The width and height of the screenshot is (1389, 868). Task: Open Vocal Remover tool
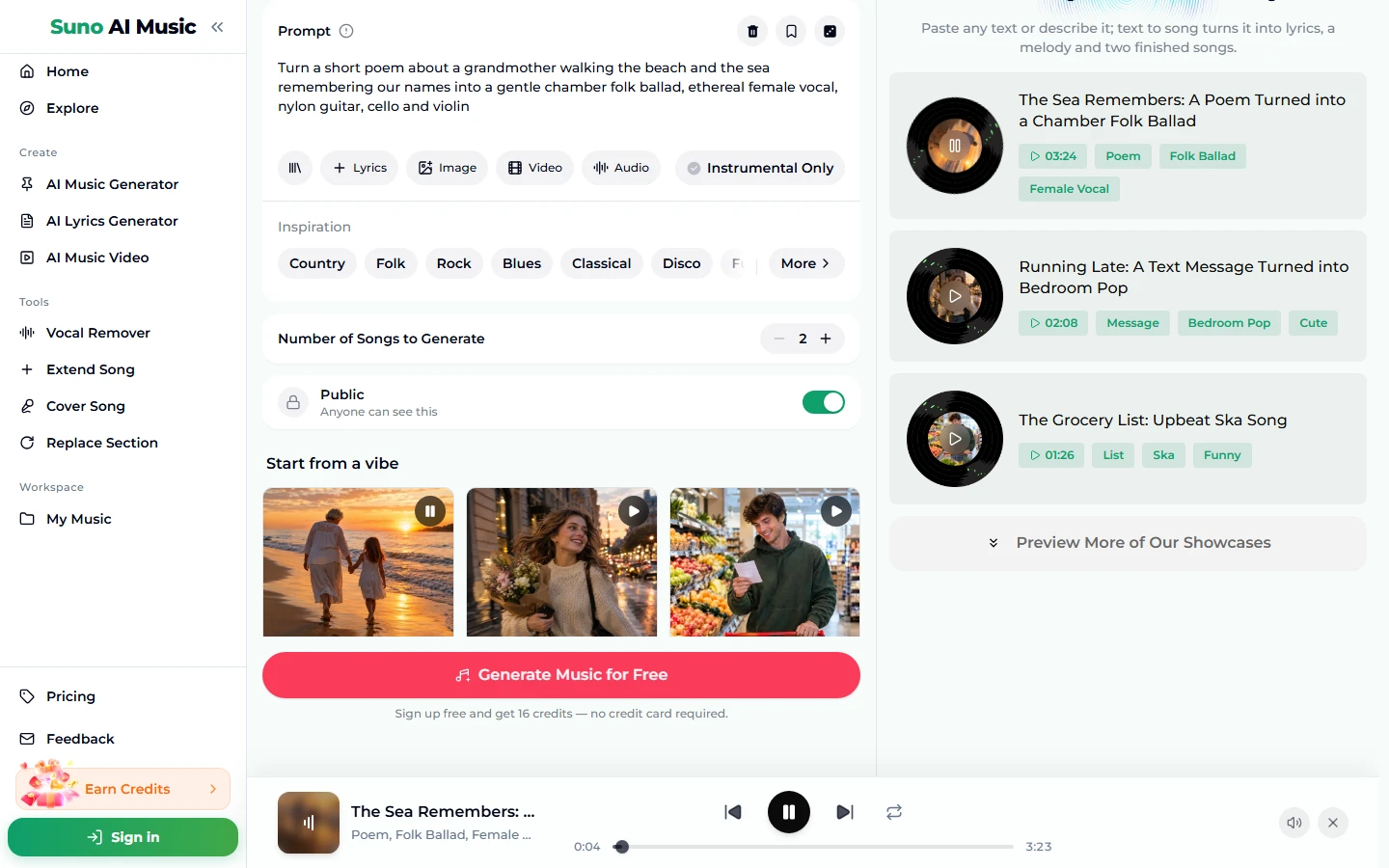98,333
